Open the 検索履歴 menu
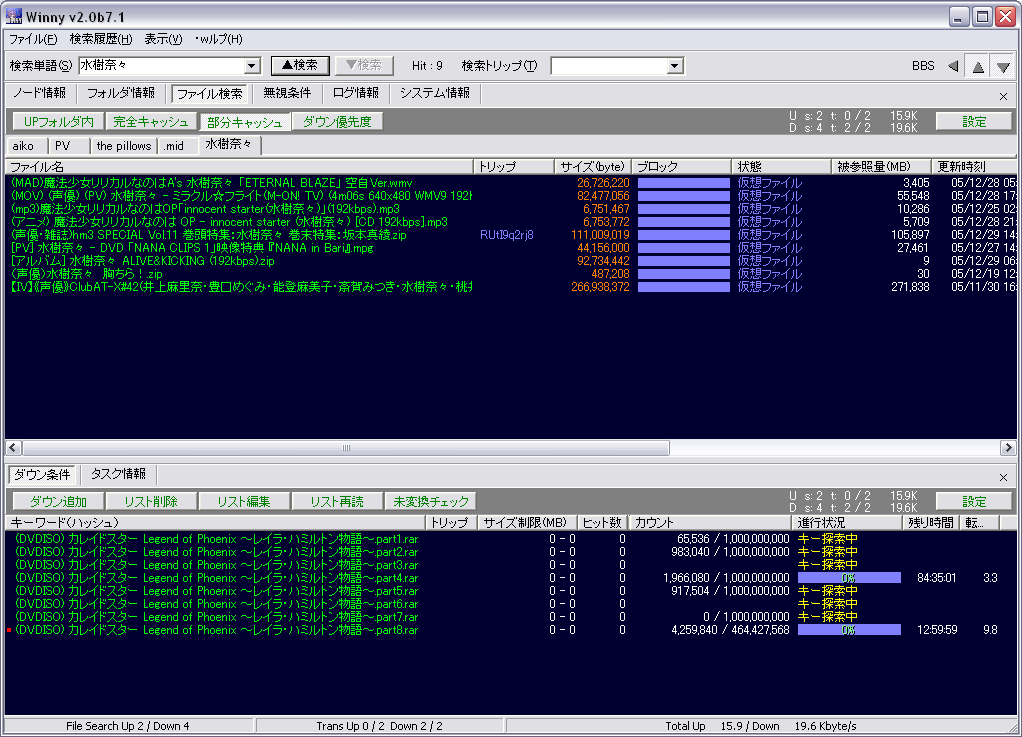The image size is (1022, 737). point(101,39)
